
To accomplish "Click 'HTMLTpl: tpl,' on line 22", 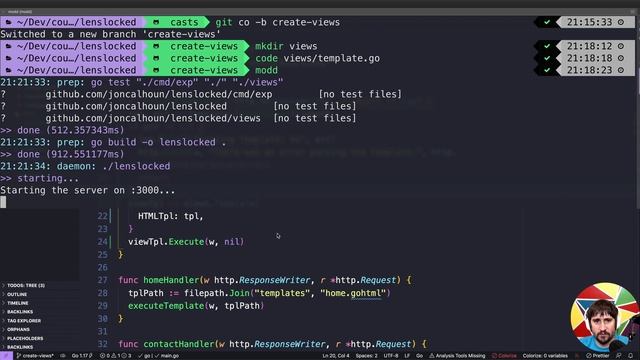I will [x=171, y=216].
